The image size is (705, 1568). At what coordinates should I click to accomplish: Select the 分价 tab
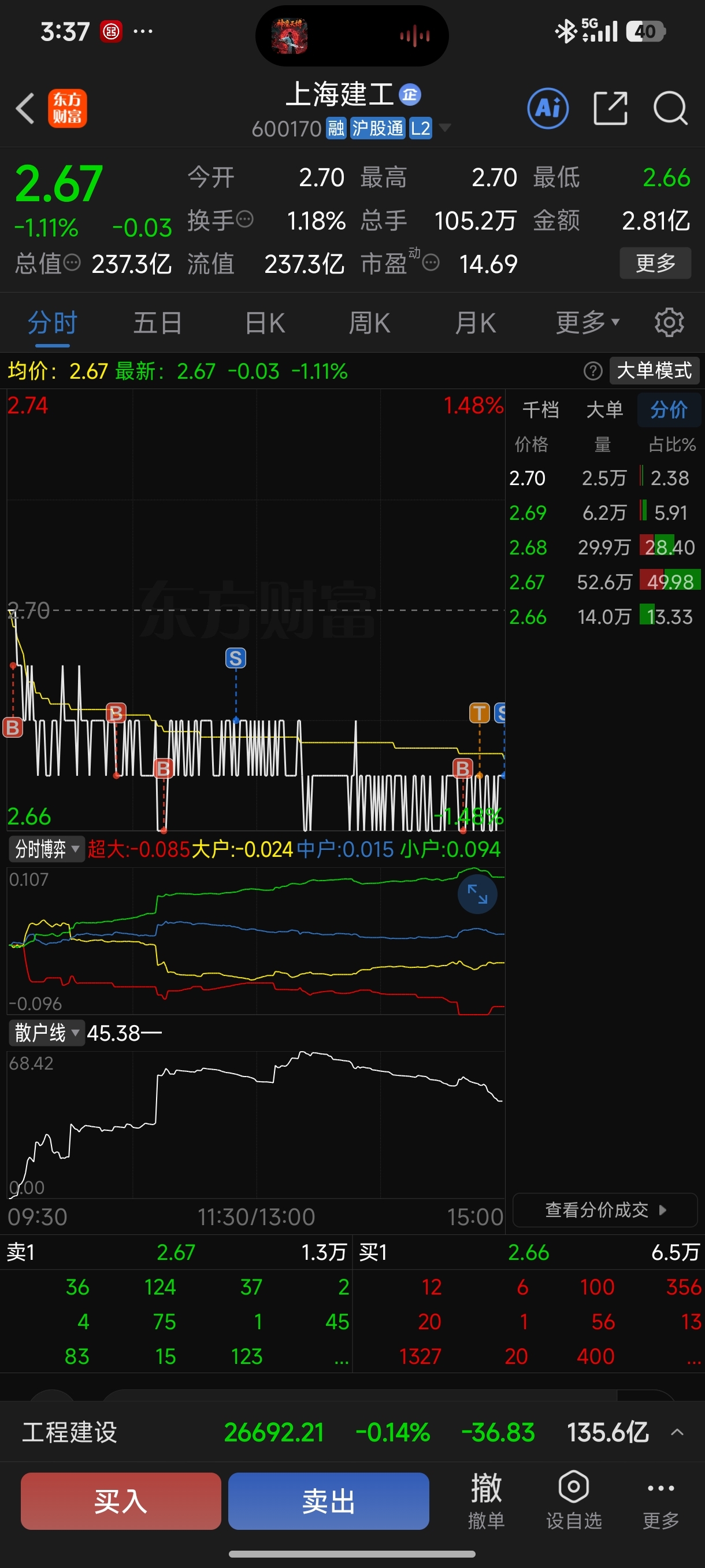pyautogui.click(x=669, y=410)
